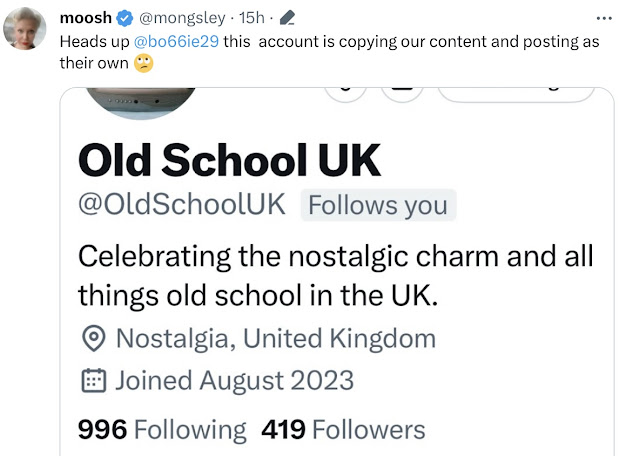
Task: Click the @OldSchoolUK handle
Action: 181,205
